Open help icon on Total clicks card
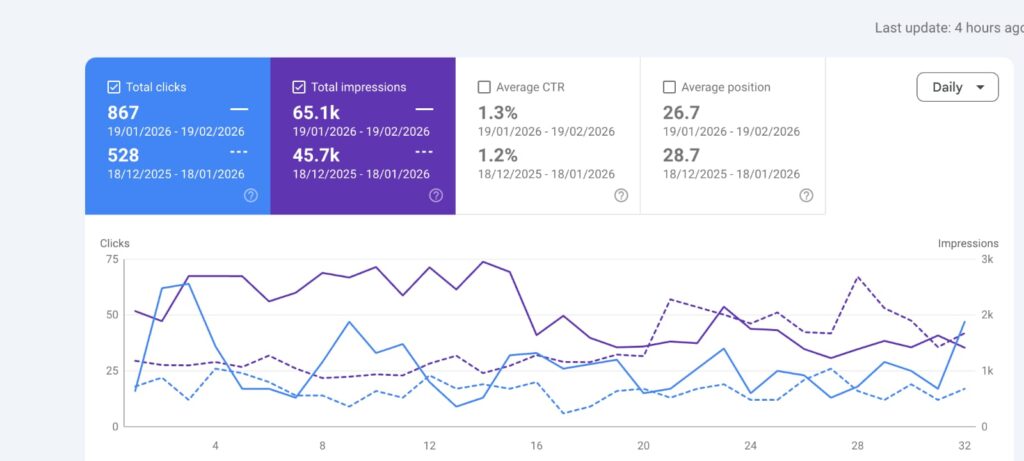Screen dimensions: 1024x461 point(251,195)
